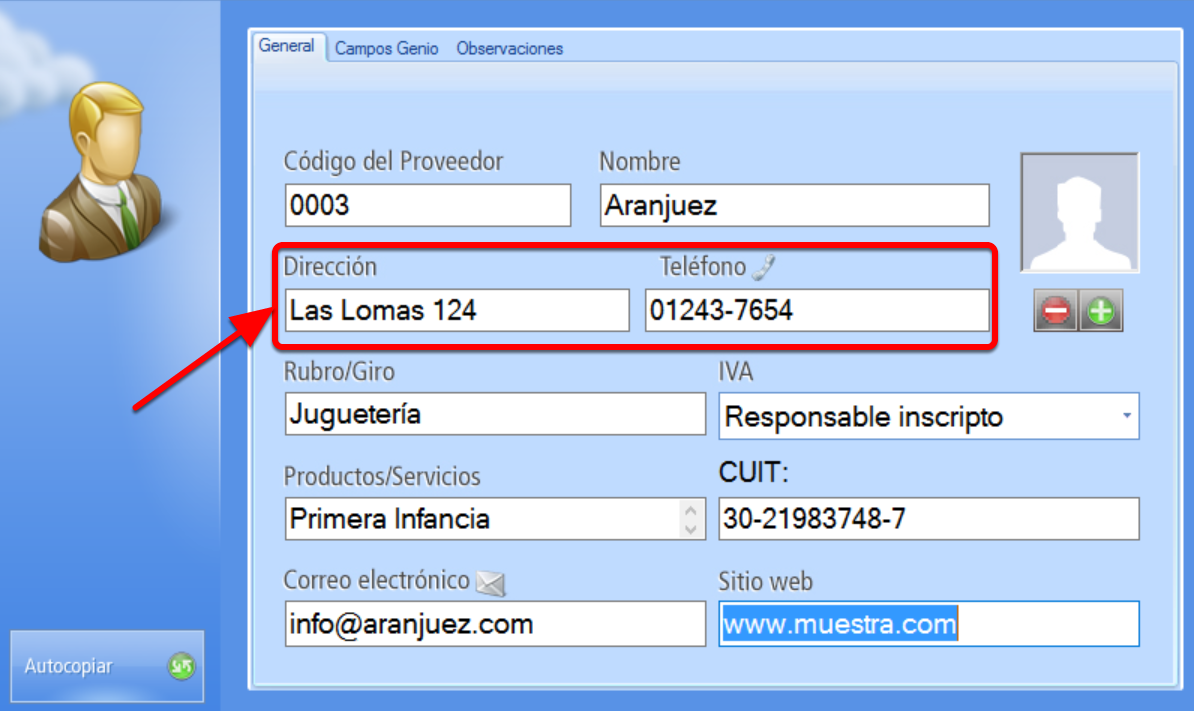
Task: Click down arrow in Productos/Servicios field
Action: 691,528
